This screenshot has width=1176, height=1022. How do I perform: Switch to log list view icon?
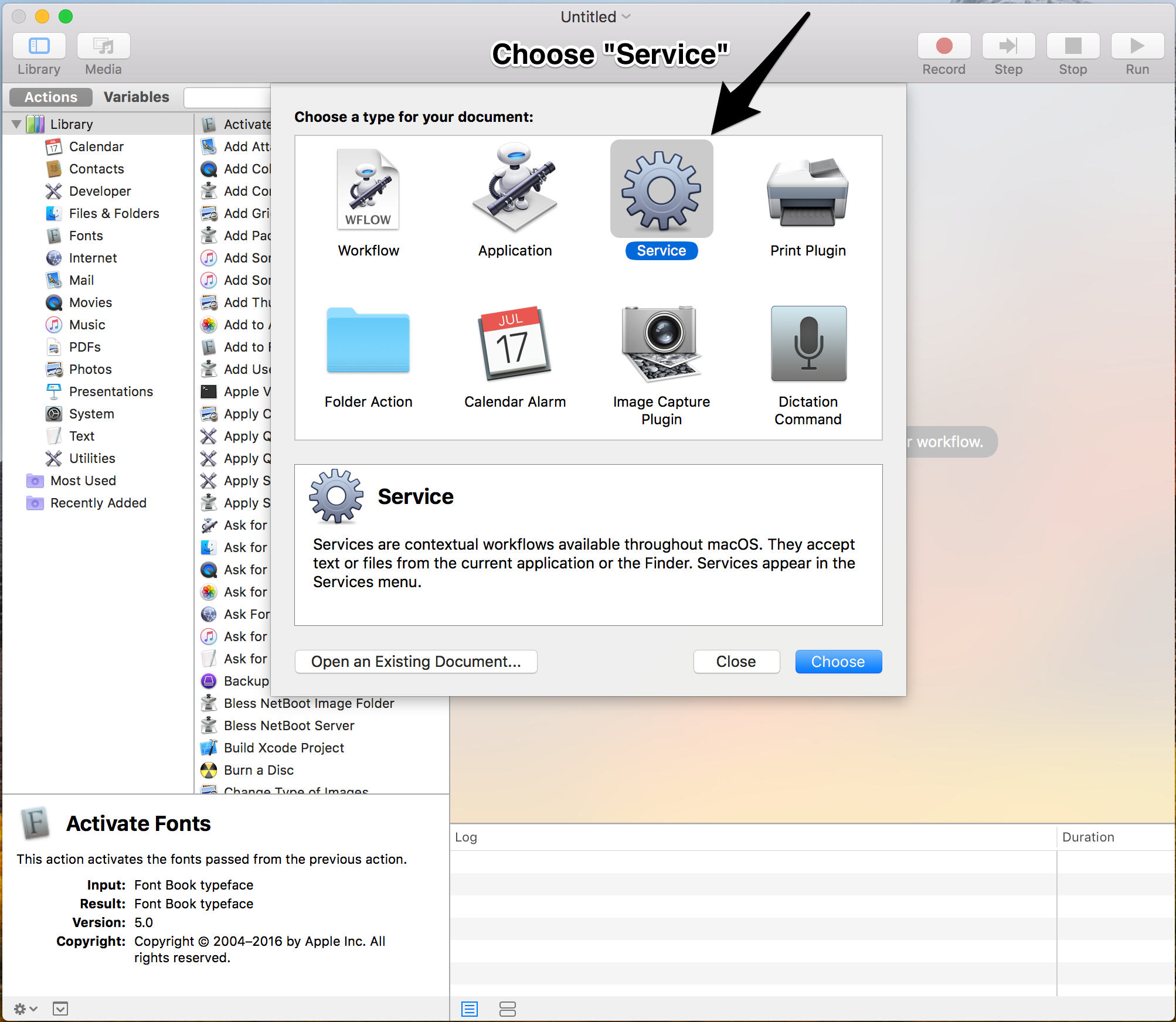[x=470, y=1009]
